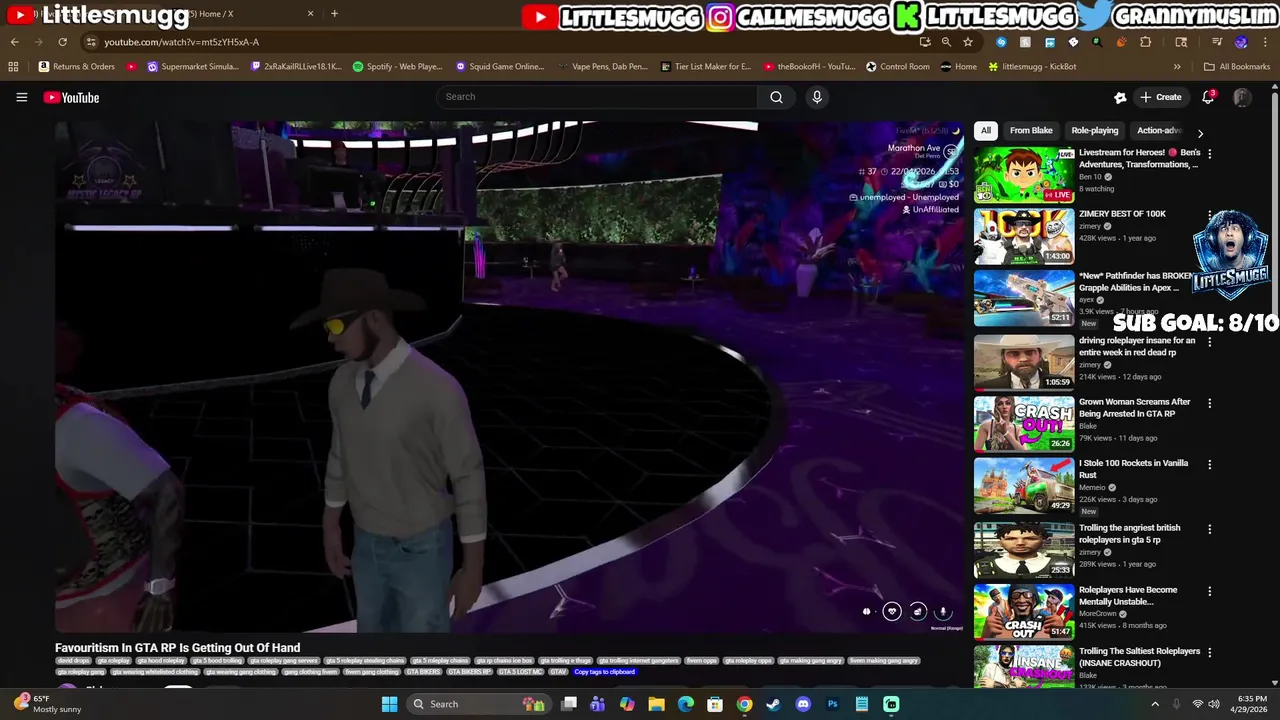
Task: Click the YouTube search magnifier button
Action: [x=776, y=97]
